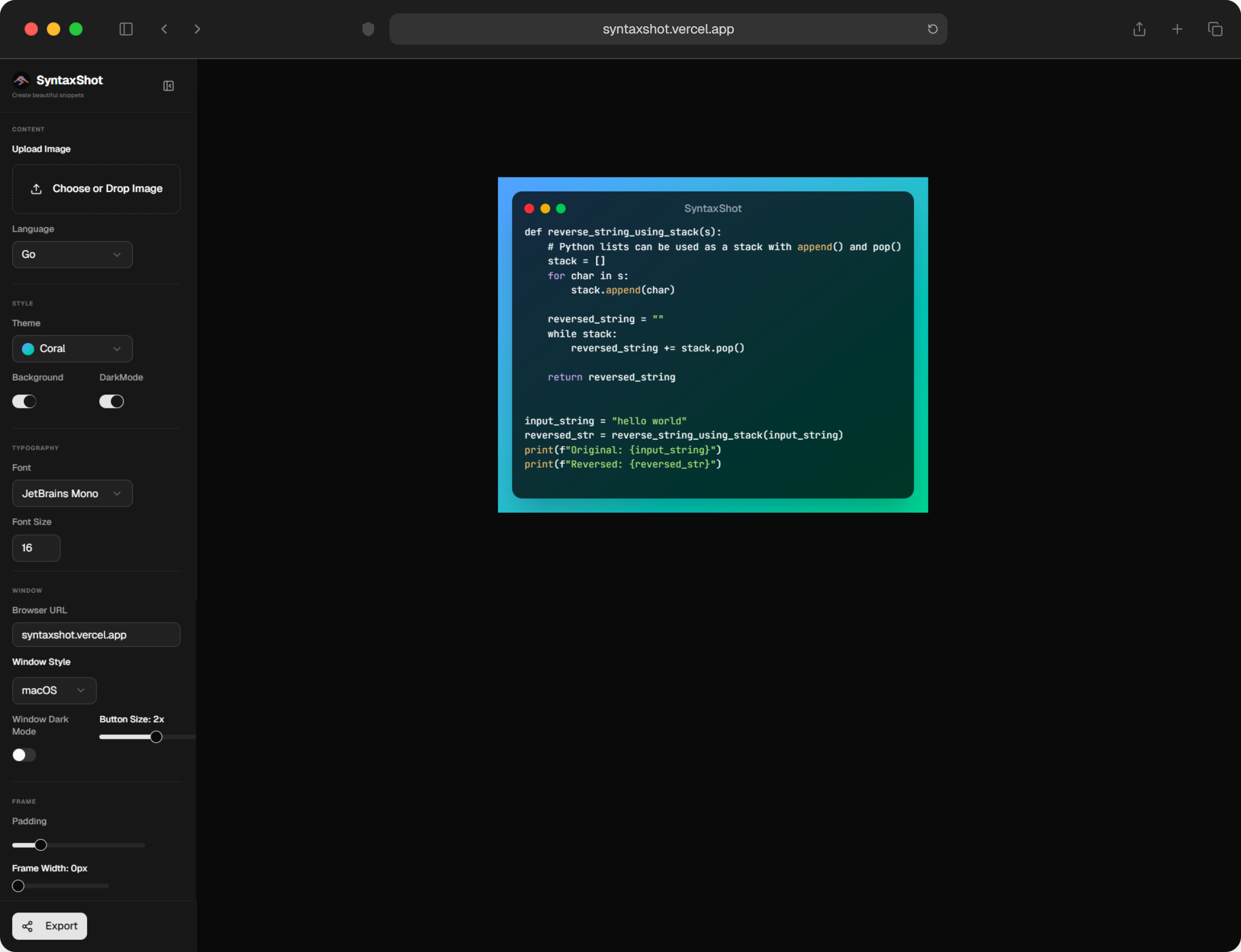The height and width of the screenshot is (952, 1241).
Task: Click the SyntaxShot logo icon
Action: 21,80
